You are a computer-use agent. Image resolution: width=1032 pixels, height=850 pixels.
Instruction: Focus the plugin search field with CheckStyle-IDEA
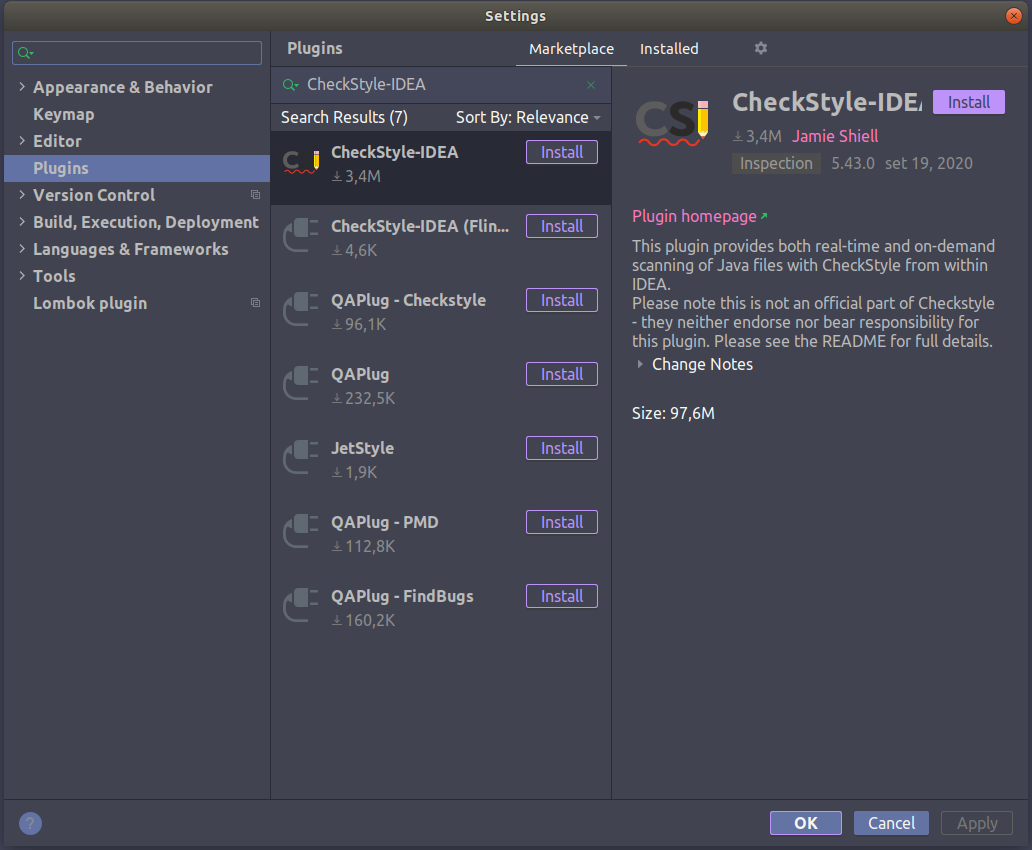[x=441, y=85]
